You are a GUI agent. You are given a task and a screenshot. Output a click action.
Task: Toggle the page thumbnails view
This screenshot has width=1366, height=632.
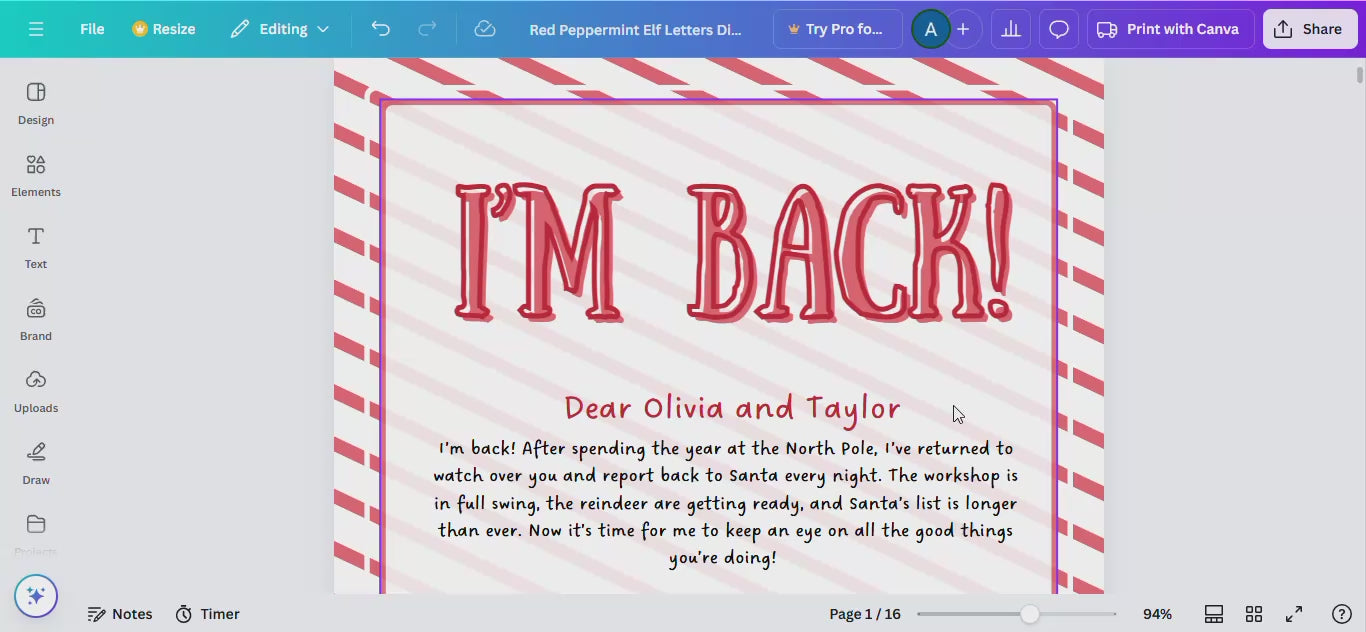(1214, 614)
